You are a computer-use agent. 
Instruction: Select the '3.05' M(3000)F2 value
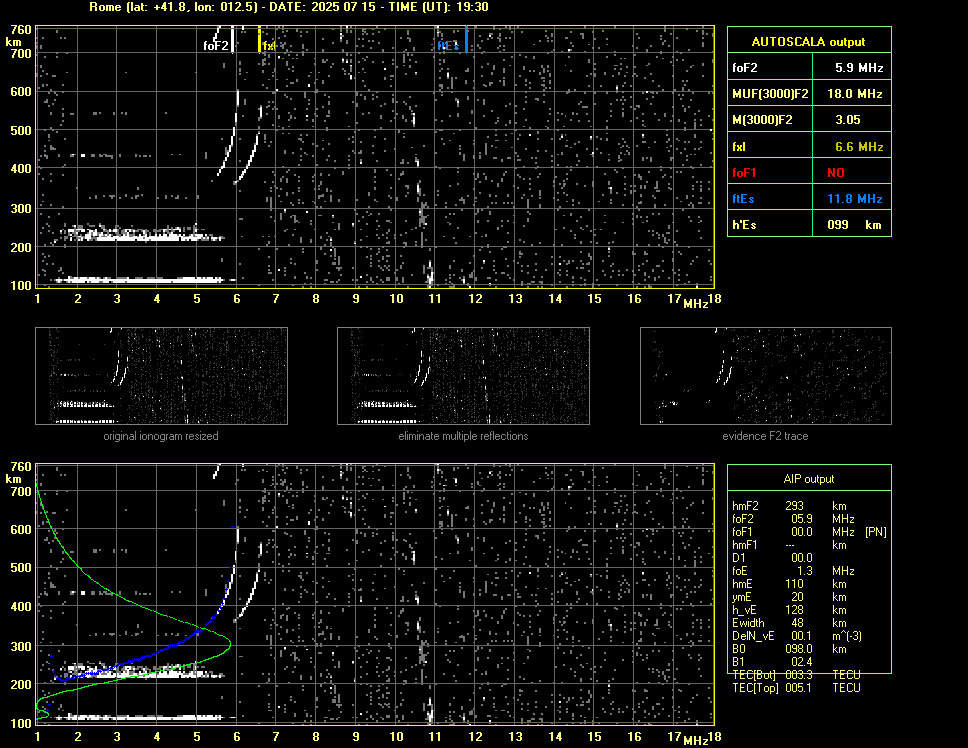coord(848,120)
